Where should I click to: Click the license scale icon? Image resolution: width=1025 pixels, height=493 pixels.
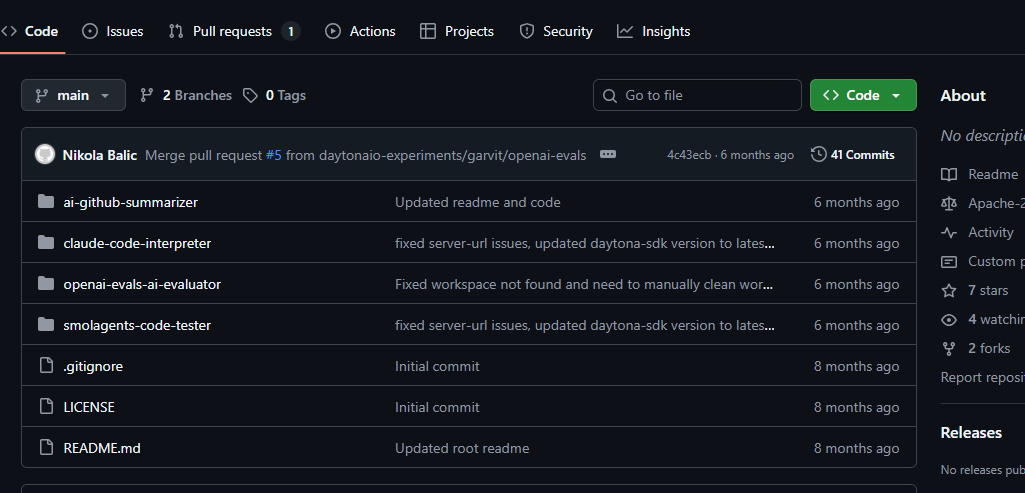click(x=949, y=203)
